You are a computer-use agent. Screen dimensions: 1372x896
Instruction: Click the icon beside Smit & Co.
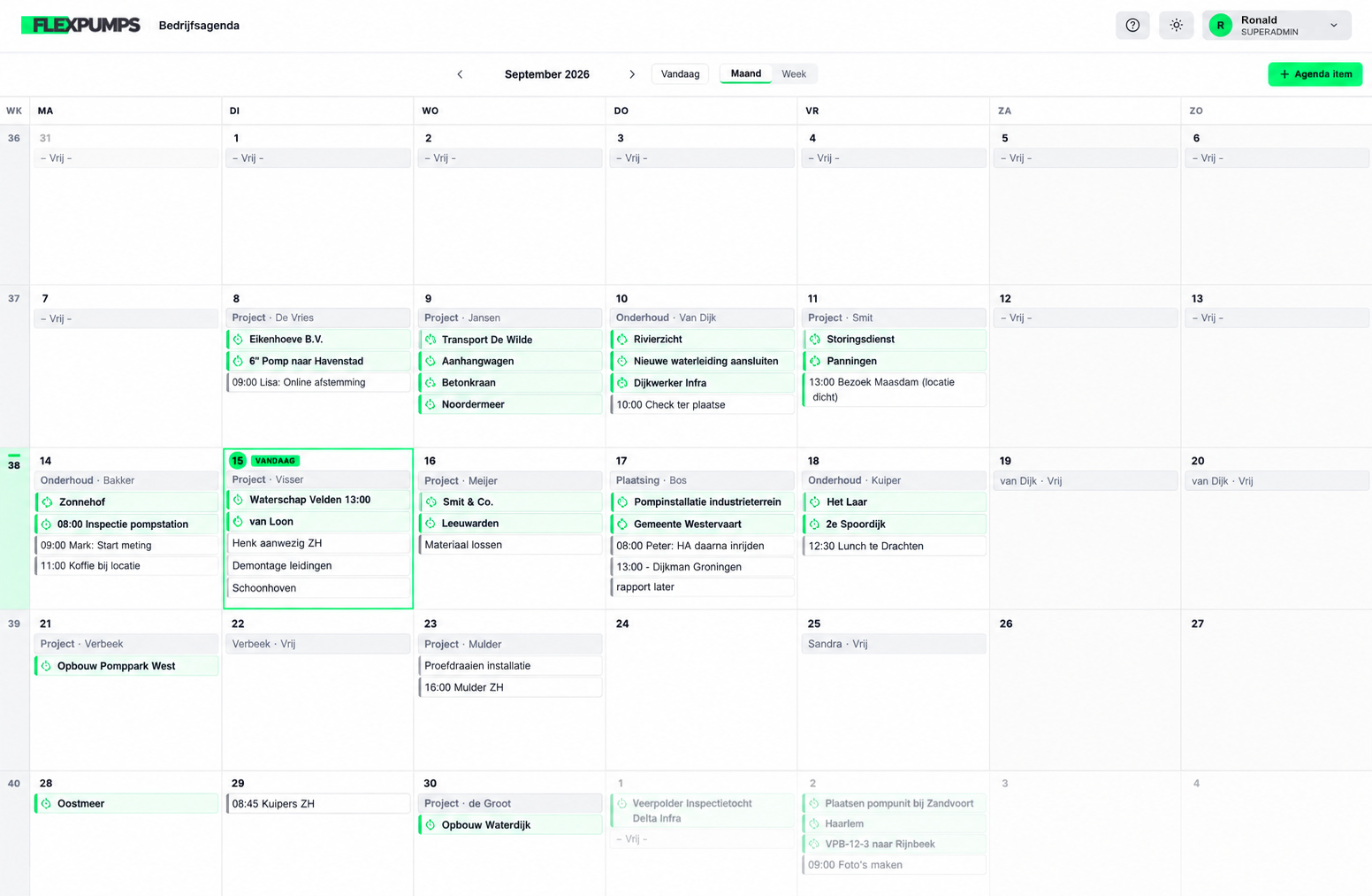431,502
